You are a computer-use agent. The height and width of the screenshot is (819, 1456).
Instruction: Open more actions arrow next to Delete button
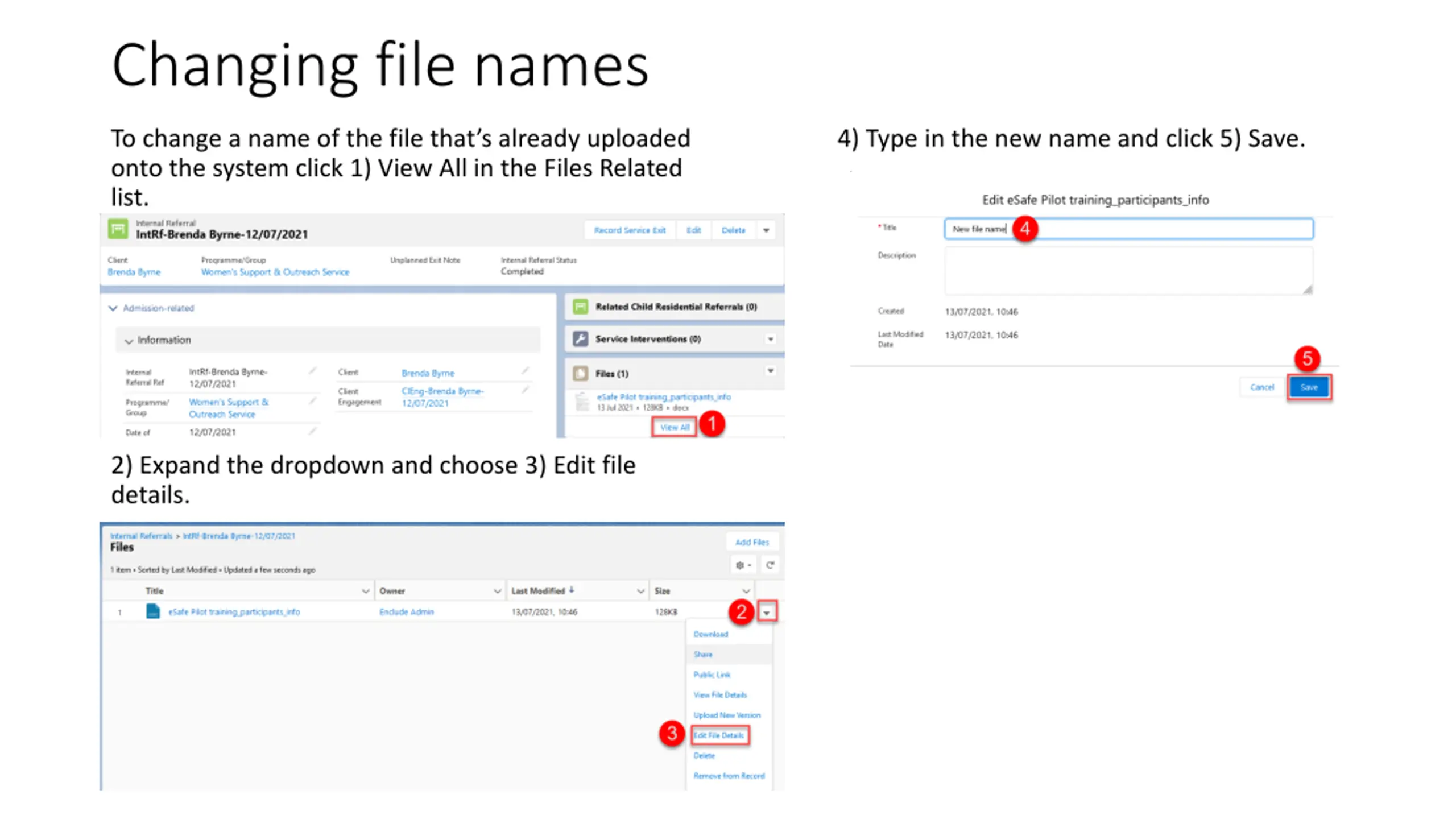tap(766, 230)
